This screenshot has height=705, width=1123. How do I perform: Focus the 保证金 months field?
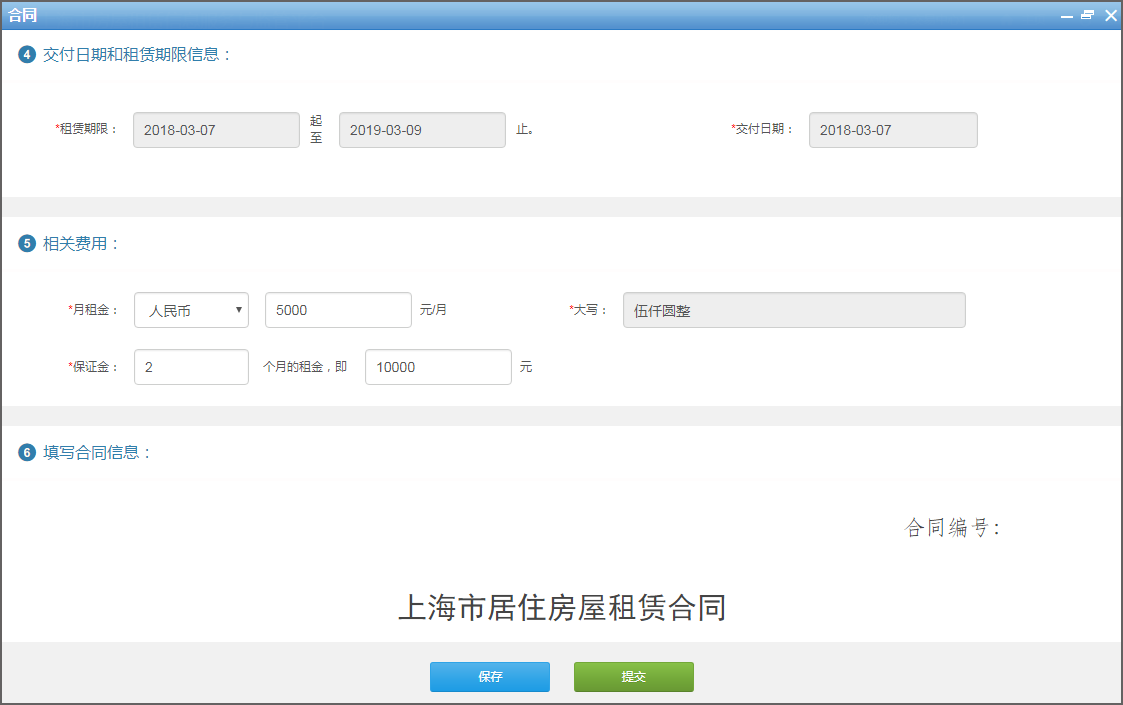tap(191, 367)
